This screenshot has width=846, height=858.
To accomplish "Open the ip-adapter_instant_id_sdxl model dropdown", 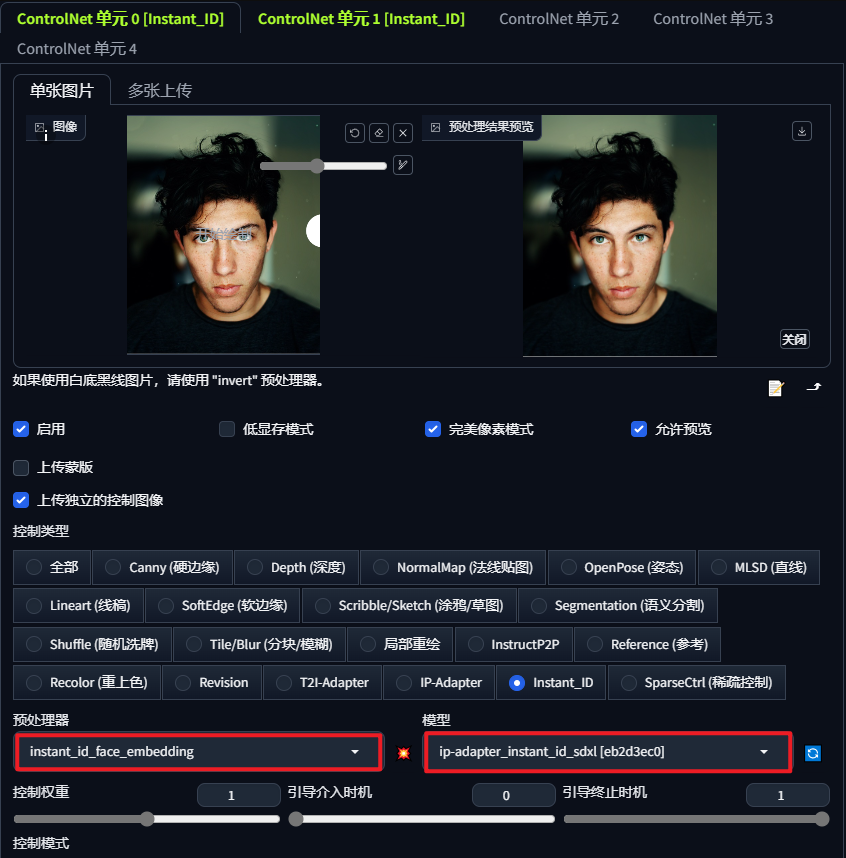I will [x=608, y=751].
